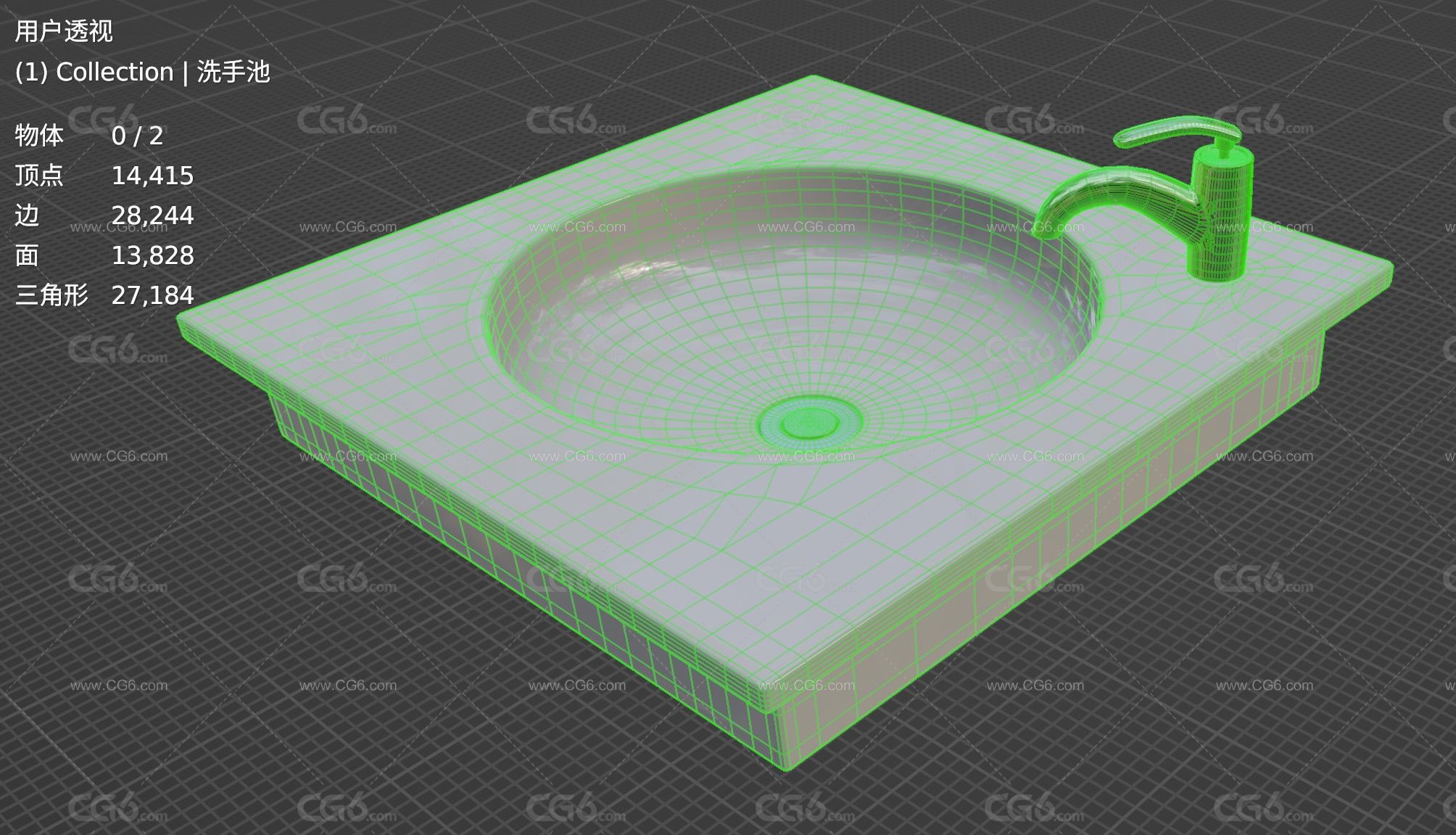The width and height of the screenshot is (1456, 835).
Task: Click the 物体 statistics label
Action: pos(39,136)
